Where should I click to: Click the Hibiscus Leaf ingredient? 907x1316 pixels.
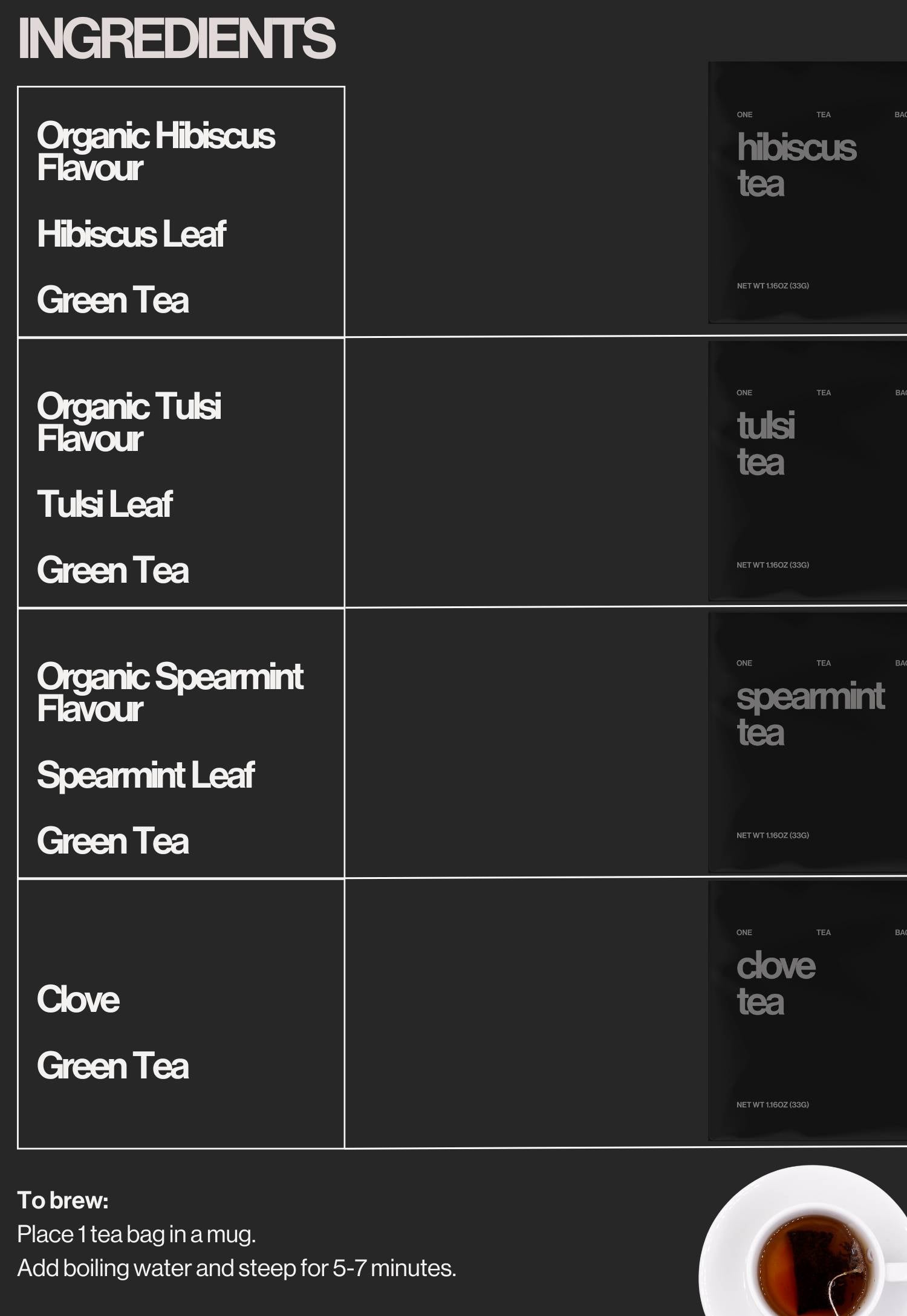pos(131,234)
